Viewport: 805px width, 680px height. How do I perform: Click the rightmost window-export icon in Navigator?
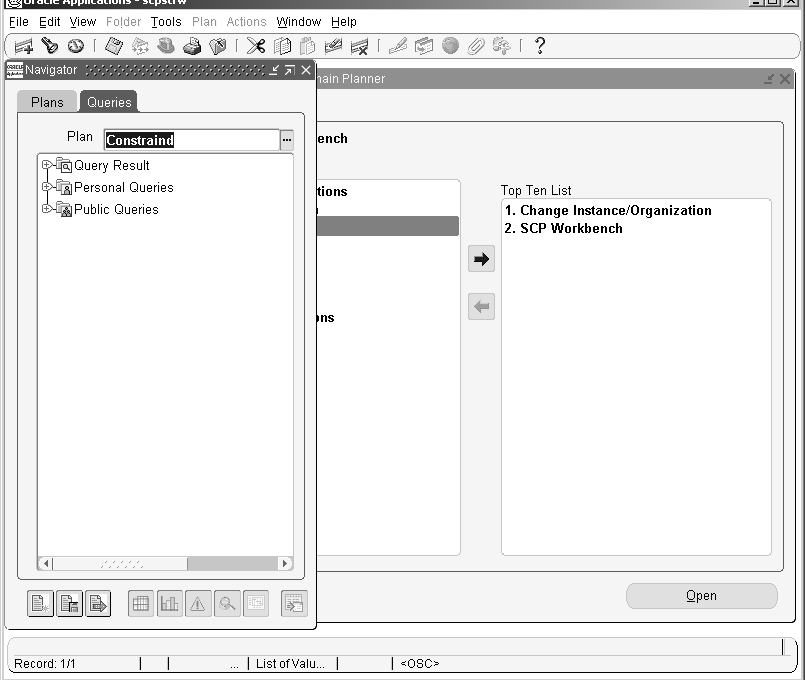click(x=294, y=604)
